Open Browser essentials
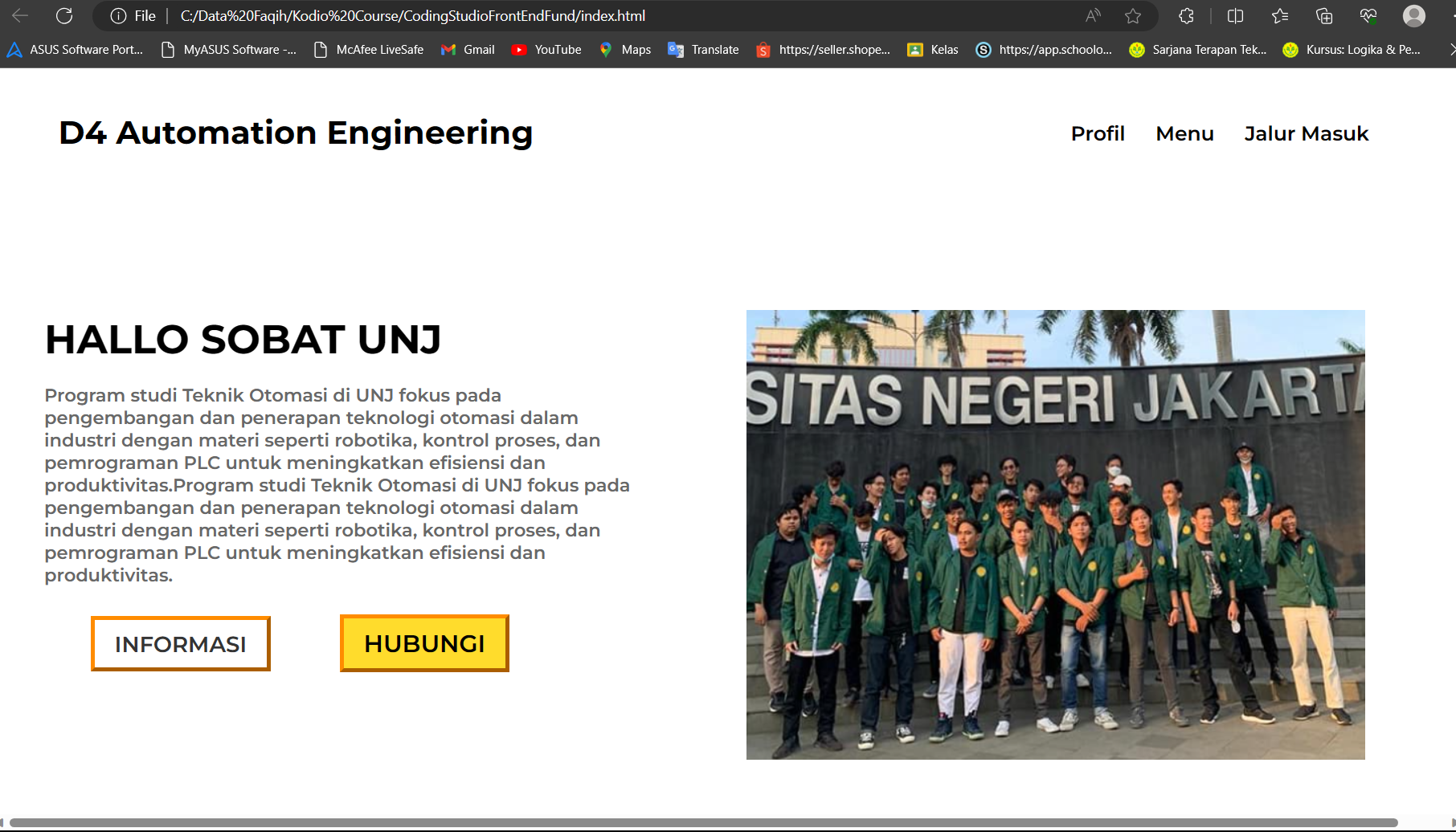Viewport: 1456px width, 832px height. (1368, 15)
